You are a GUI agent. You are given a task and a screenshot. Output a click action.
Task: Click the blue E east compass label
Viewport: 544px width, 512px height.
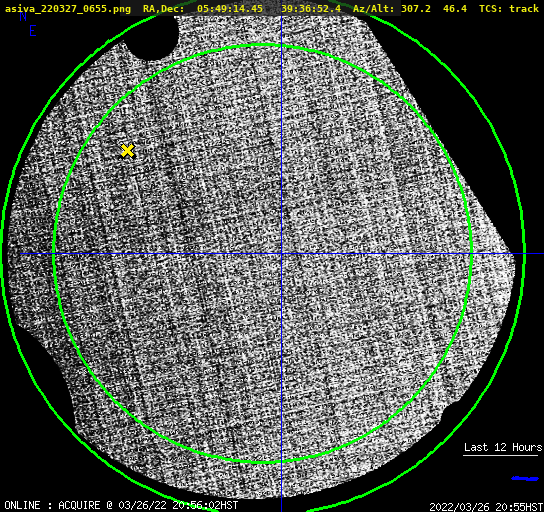click(x=33, y=31)
